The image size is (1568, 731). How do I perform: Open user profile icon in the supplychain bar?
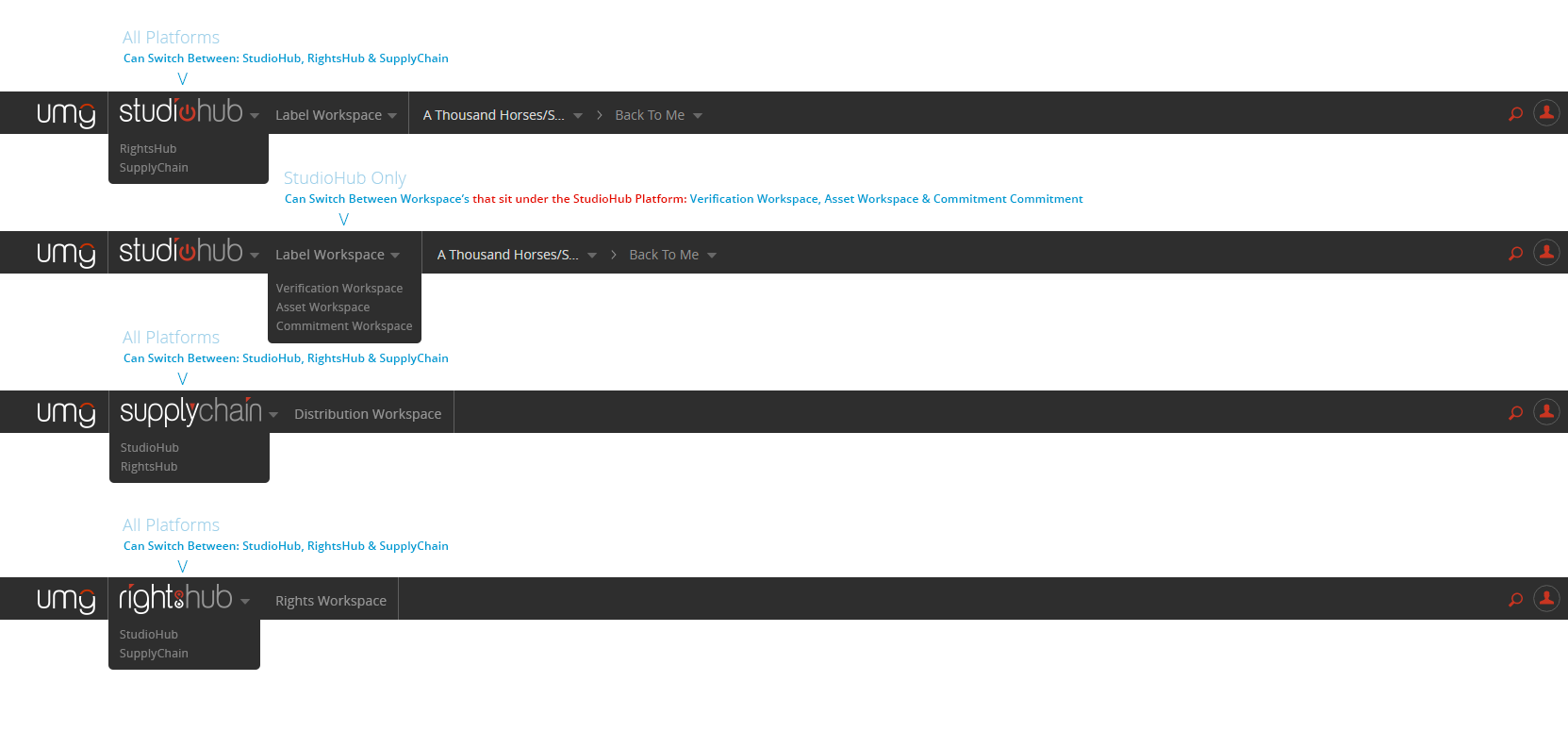pos(1546,411)
